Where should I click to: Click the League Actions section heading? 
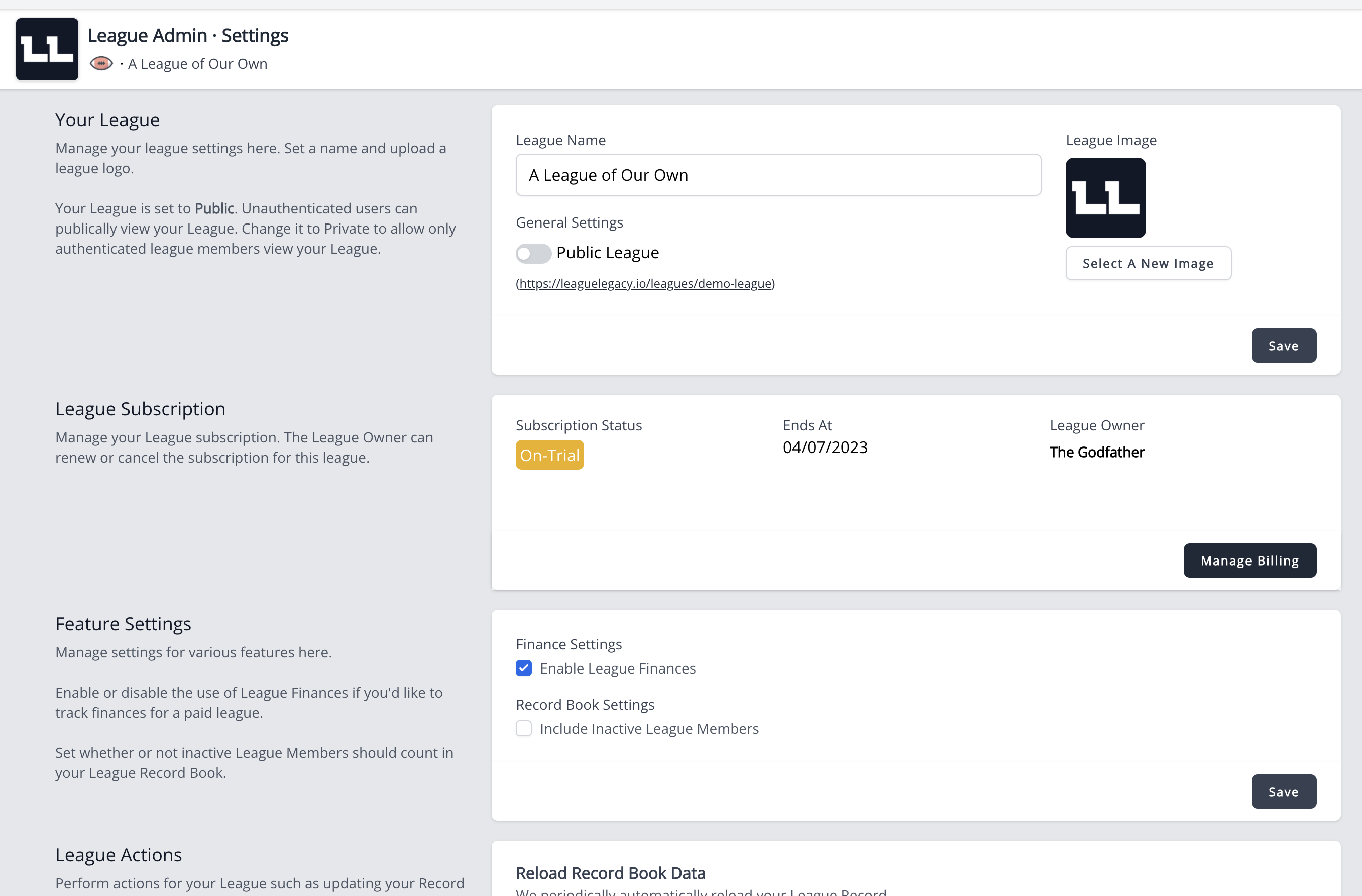tap(119, 855)
